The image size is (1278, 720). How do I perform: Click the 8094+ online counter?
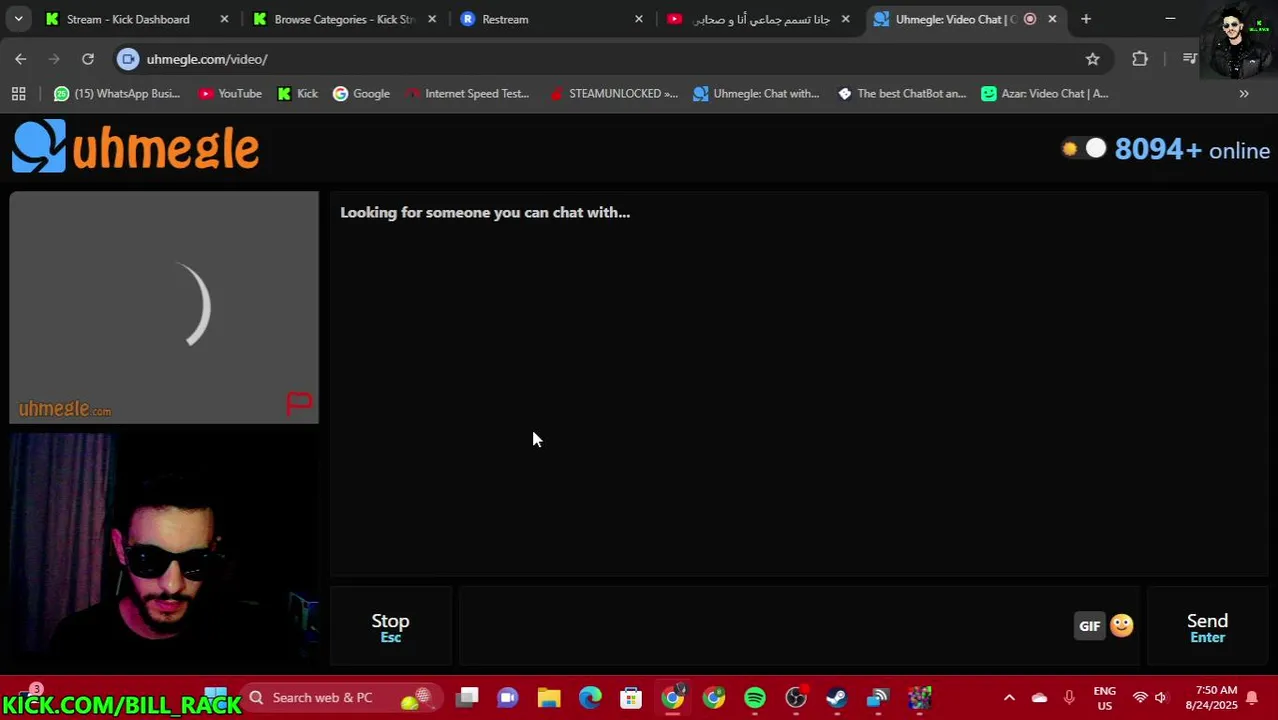click(x=1192, y=149)
